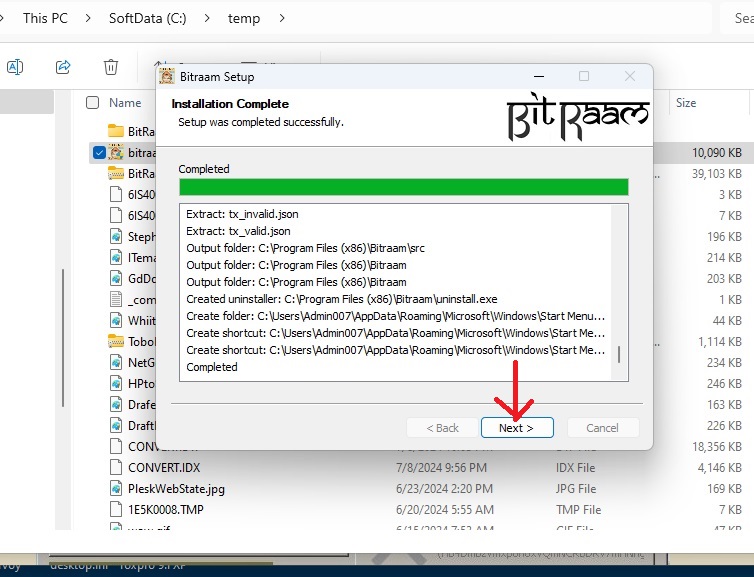Click log line 'Create folder' Start Menu
Image resolution: width=754 pixels, height=577 pixels.
pos(395,316)
